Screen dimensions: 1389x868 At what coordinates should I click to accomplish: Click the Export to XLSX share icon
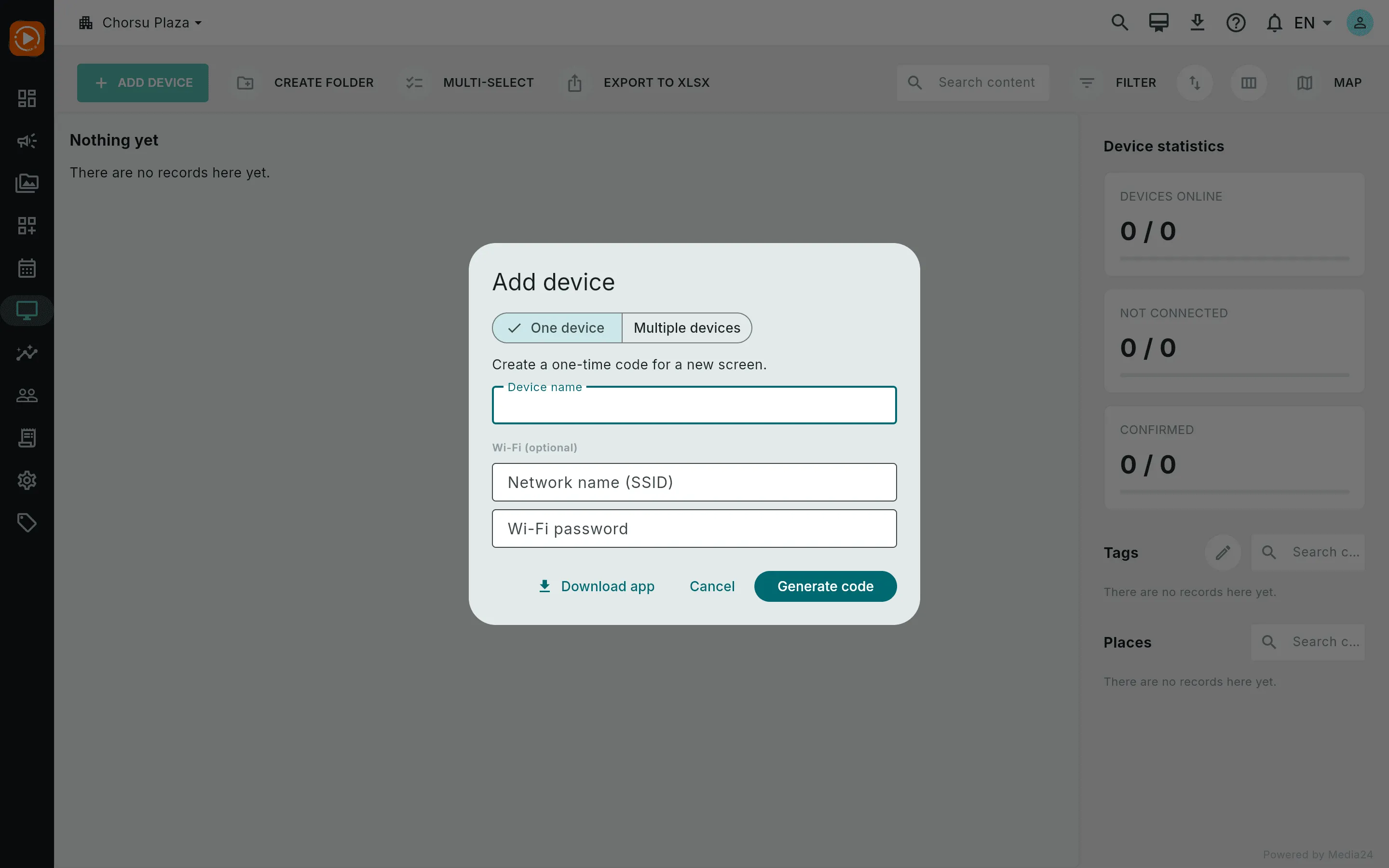[x=574, y=82]
